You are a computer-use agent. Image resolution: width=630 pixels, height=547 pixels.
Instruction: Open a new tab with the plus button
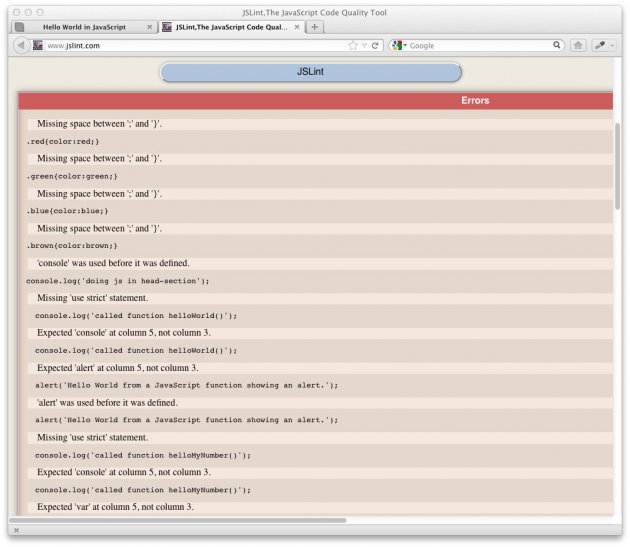pyautogui.click(x=315, y=27)
